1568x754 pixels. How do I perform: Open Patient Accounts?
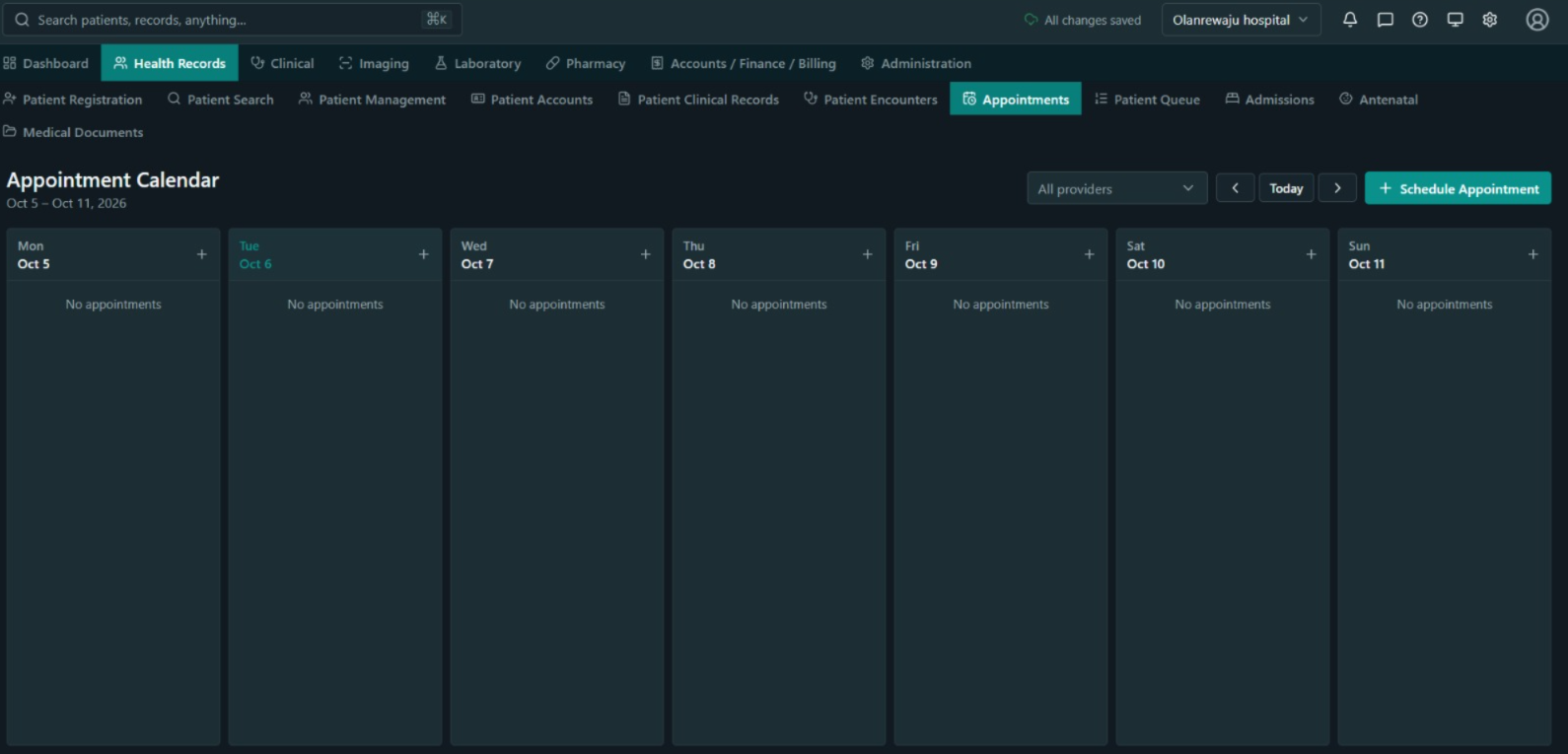533,100
